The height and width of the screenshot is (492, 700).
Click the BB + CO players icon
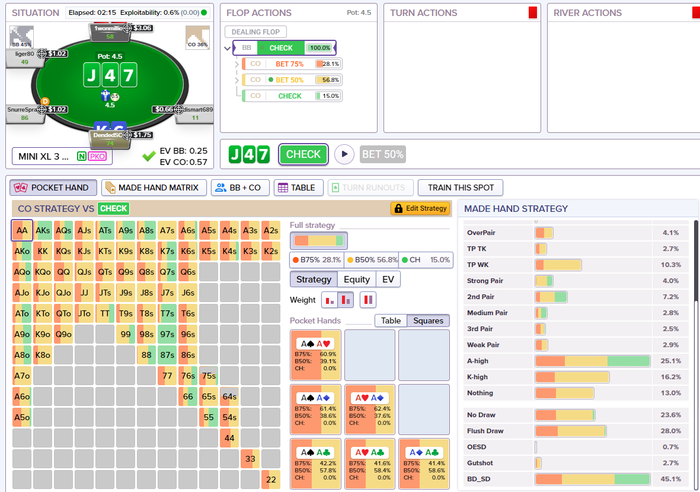pos(221,188)
